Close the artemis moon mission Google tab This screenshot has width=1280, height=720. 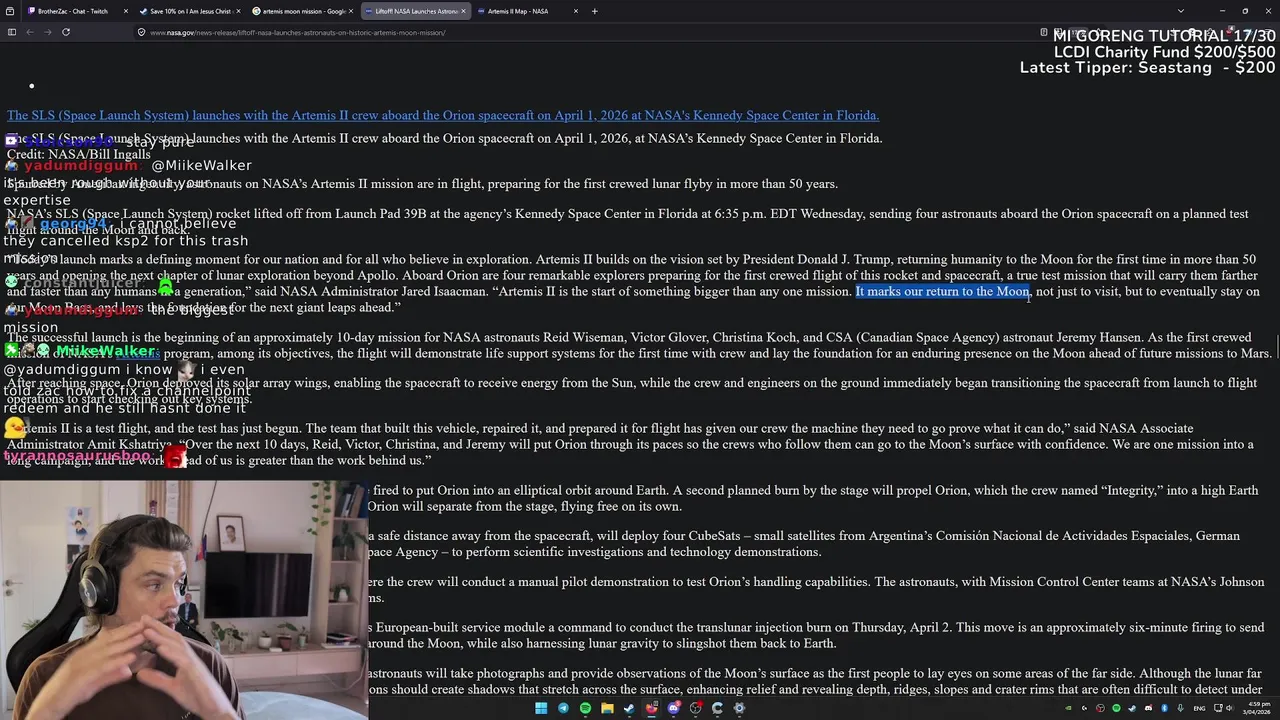[x=352, y=11]
